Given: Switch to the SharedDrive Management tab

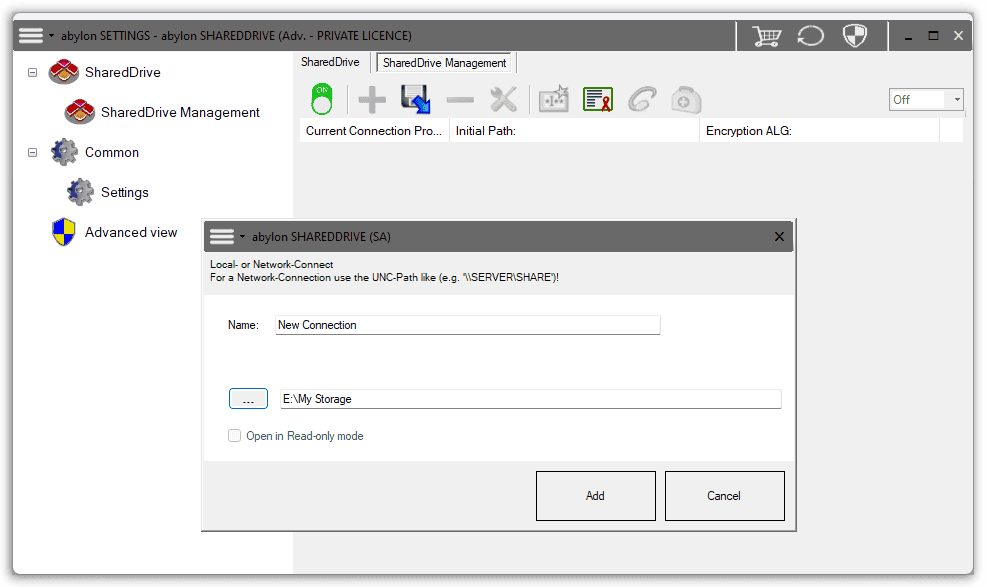Looking at the screenshot, I should pyautogui.click(x=444, y=63).
